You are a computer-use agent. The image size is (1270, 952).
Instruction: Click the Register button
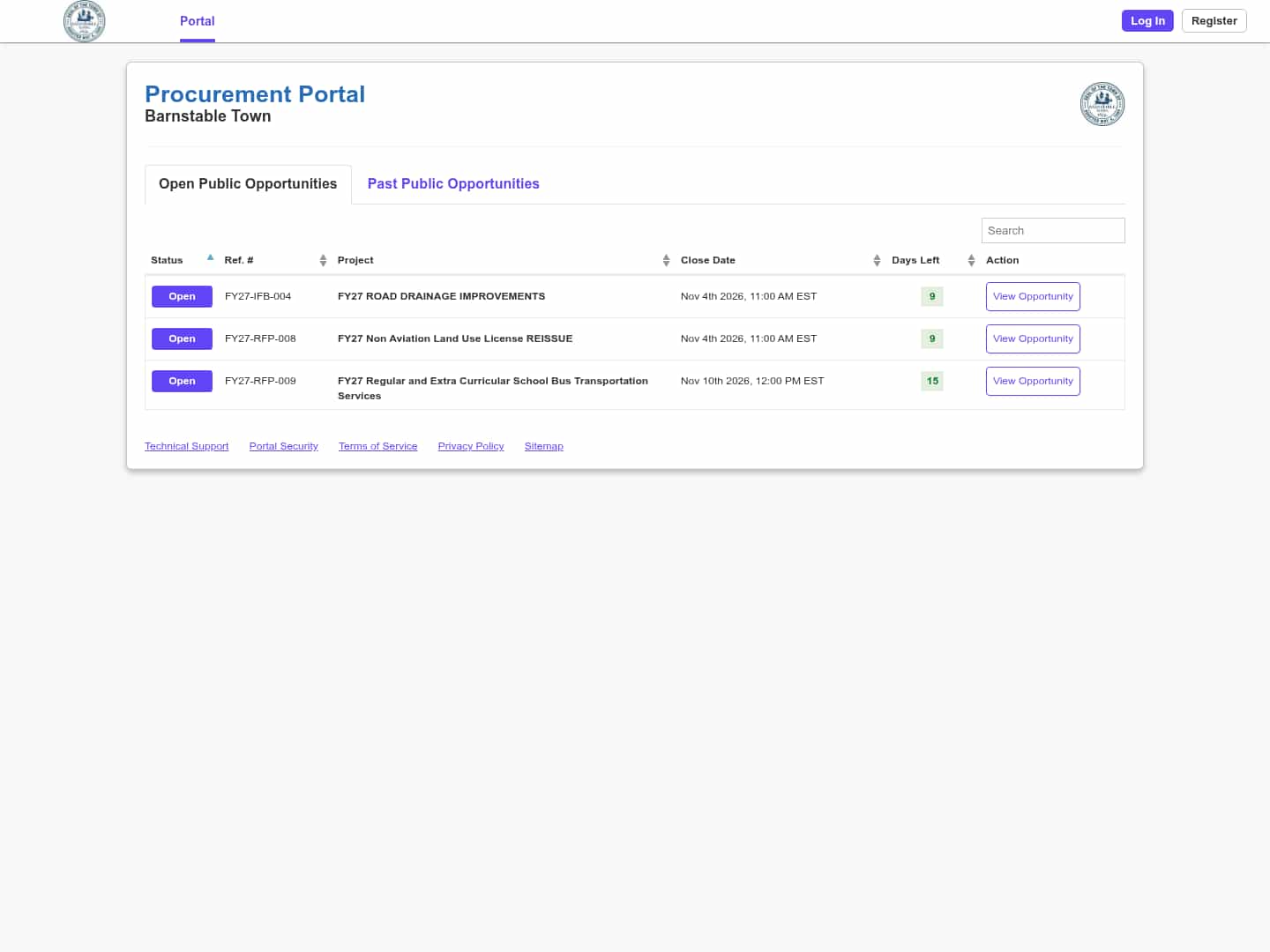[x=1214, y=21]
